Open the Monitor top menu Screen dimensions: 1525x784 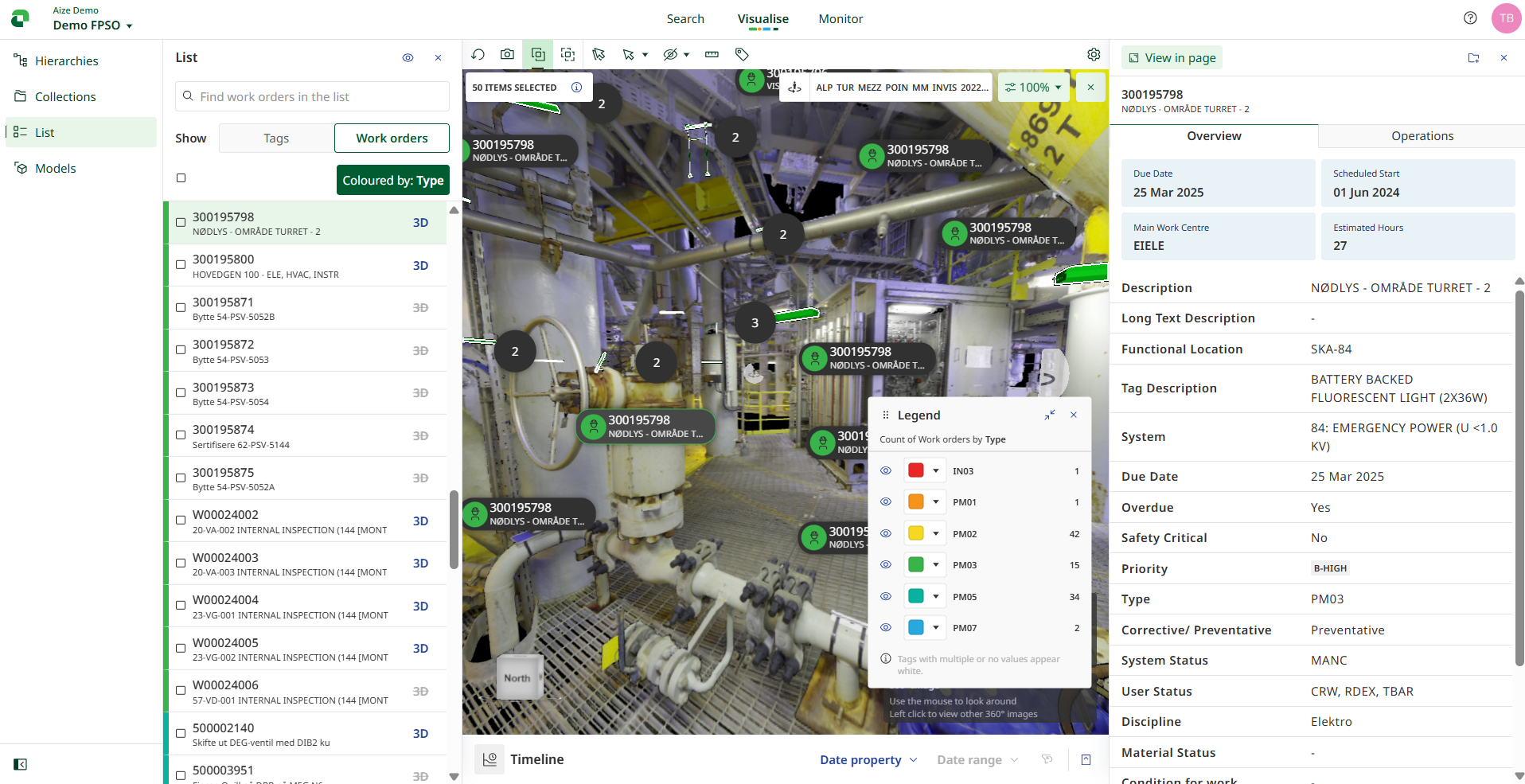[x=841, y=19]
